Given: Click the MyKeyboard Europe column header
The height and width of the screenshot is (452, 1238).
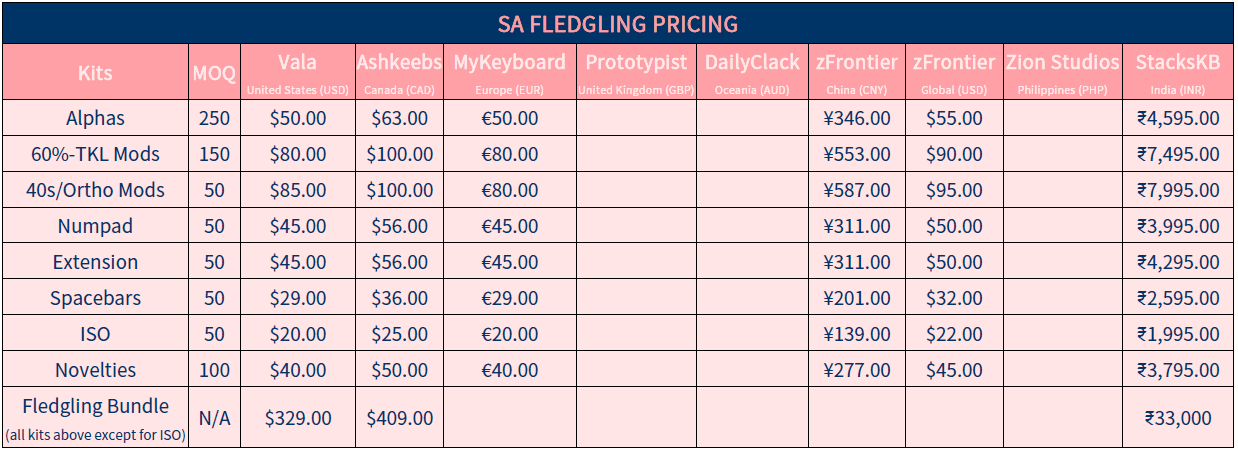Looking at the screenshot, I should coord(509,72).
